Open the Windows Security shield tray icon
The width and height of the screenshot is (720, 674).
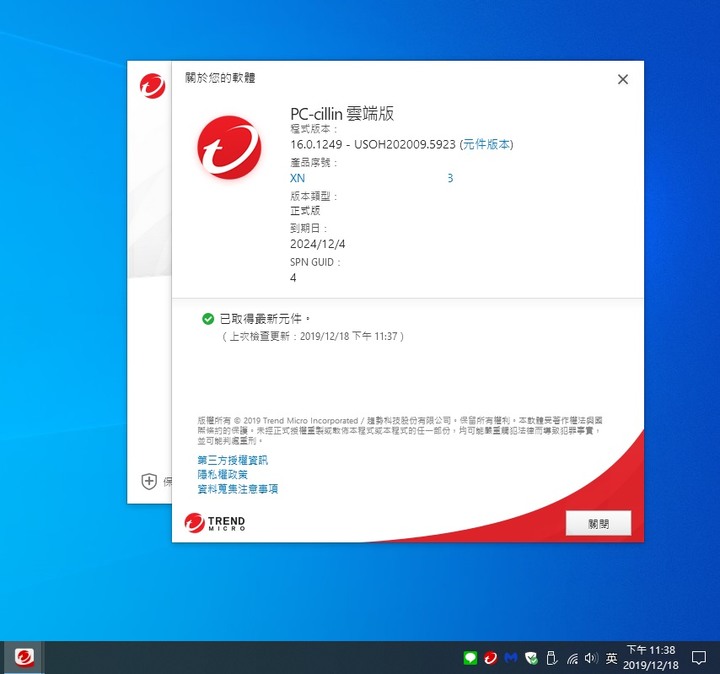point(531,658)
